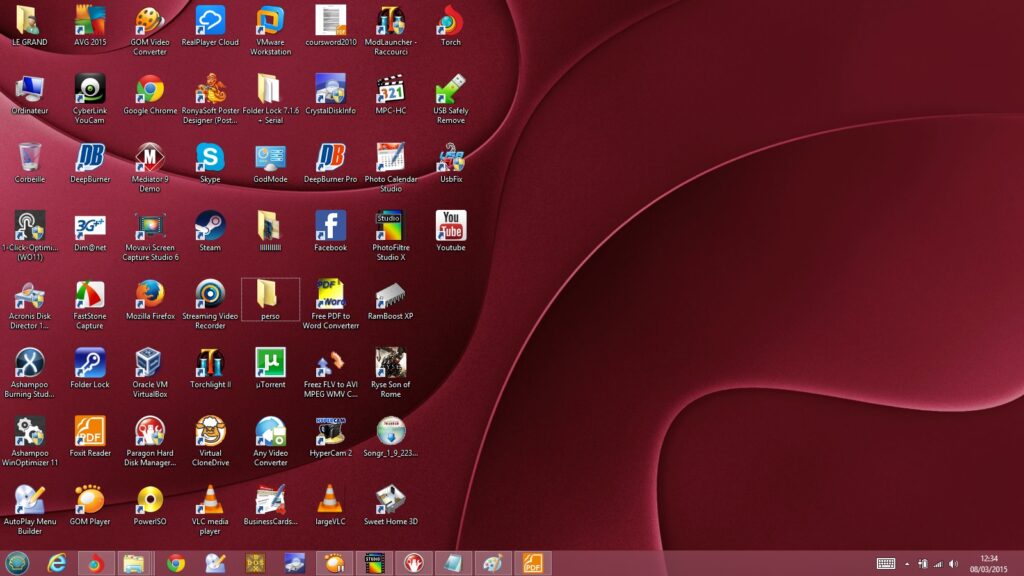Open the Steam desktop shortcut
Screen dimensions: 1024x576
click(x=210, y=226)
